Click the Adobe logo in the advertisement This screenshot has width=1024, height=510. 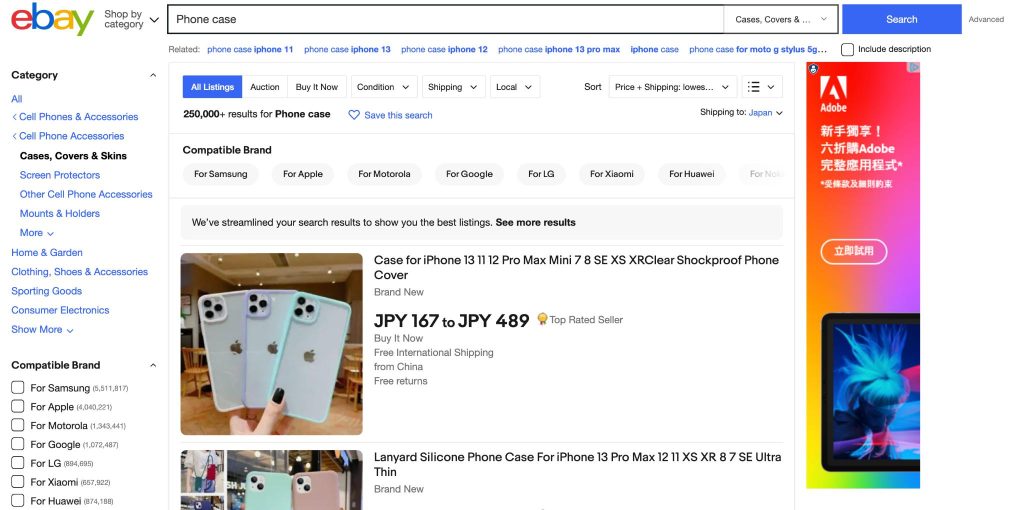click(x=833, y=93)
